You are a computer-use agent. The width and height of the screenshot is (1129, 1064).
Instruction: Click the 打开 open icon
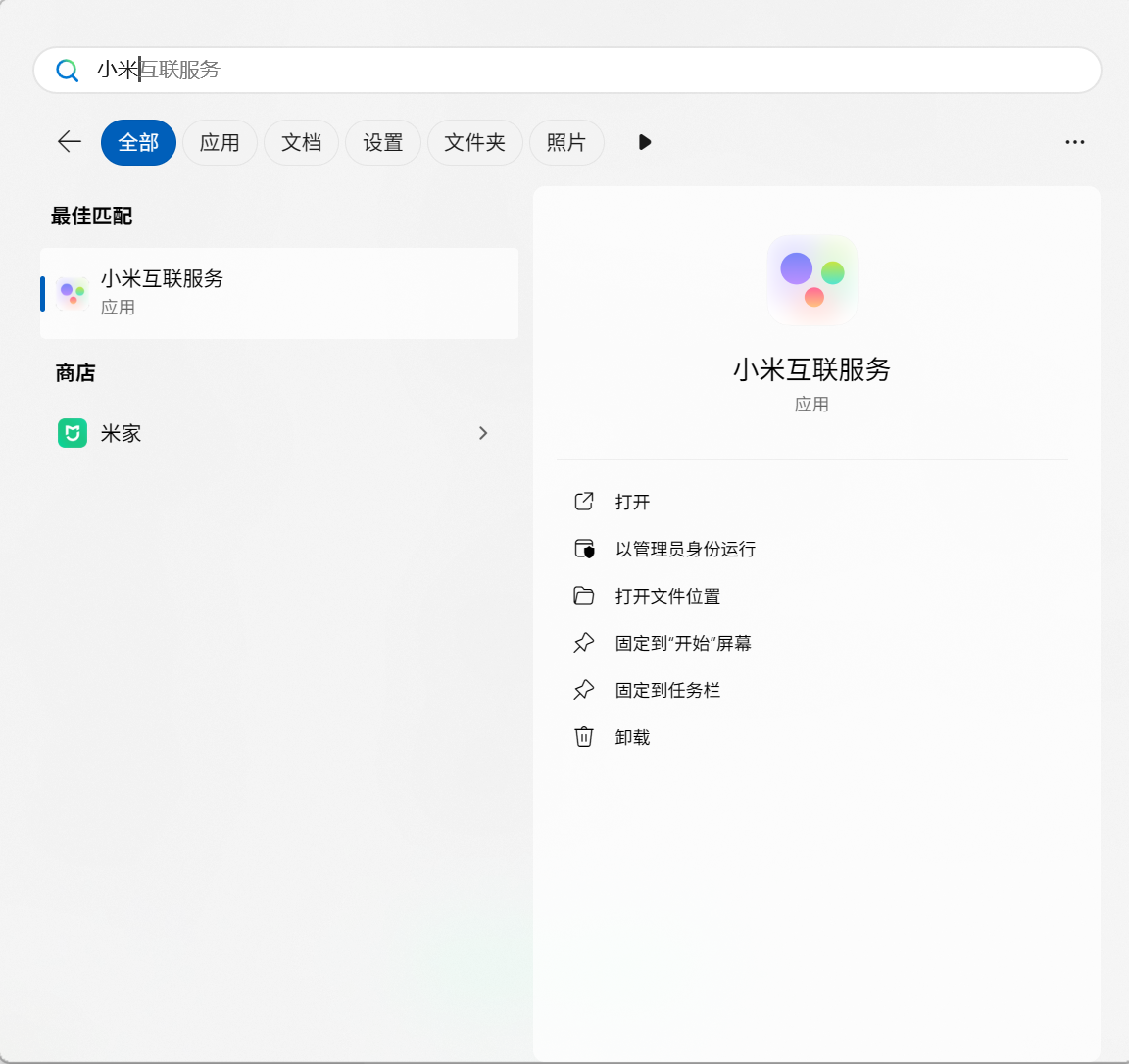pyautogui.click(x=584, y=501)
